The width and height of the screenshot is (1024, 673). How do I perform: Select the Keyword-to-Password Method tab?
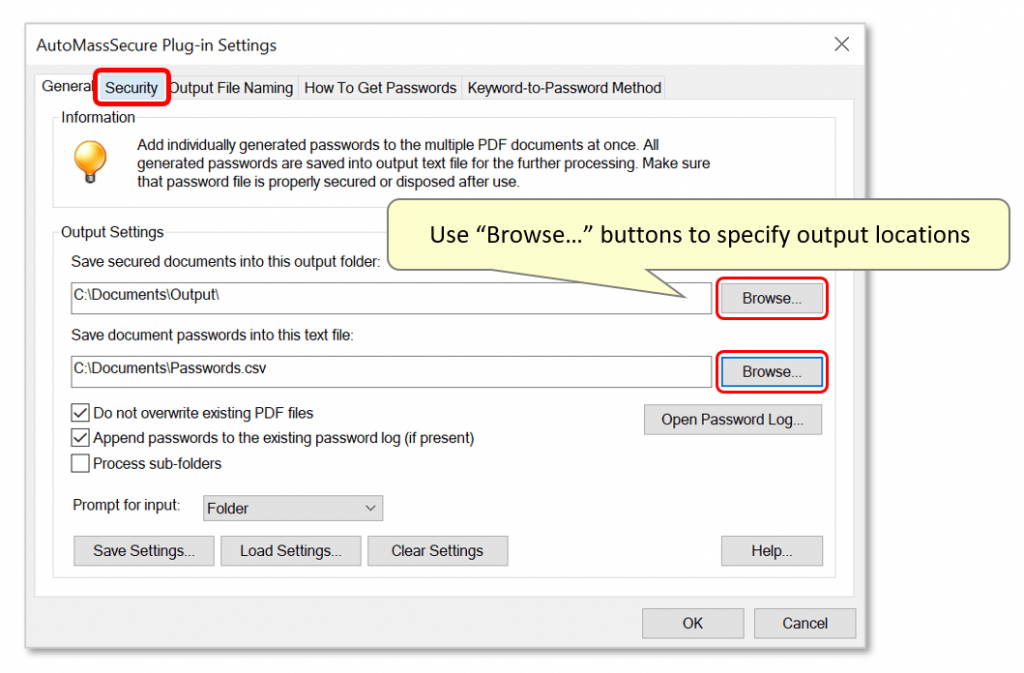[x=564, y=87]
